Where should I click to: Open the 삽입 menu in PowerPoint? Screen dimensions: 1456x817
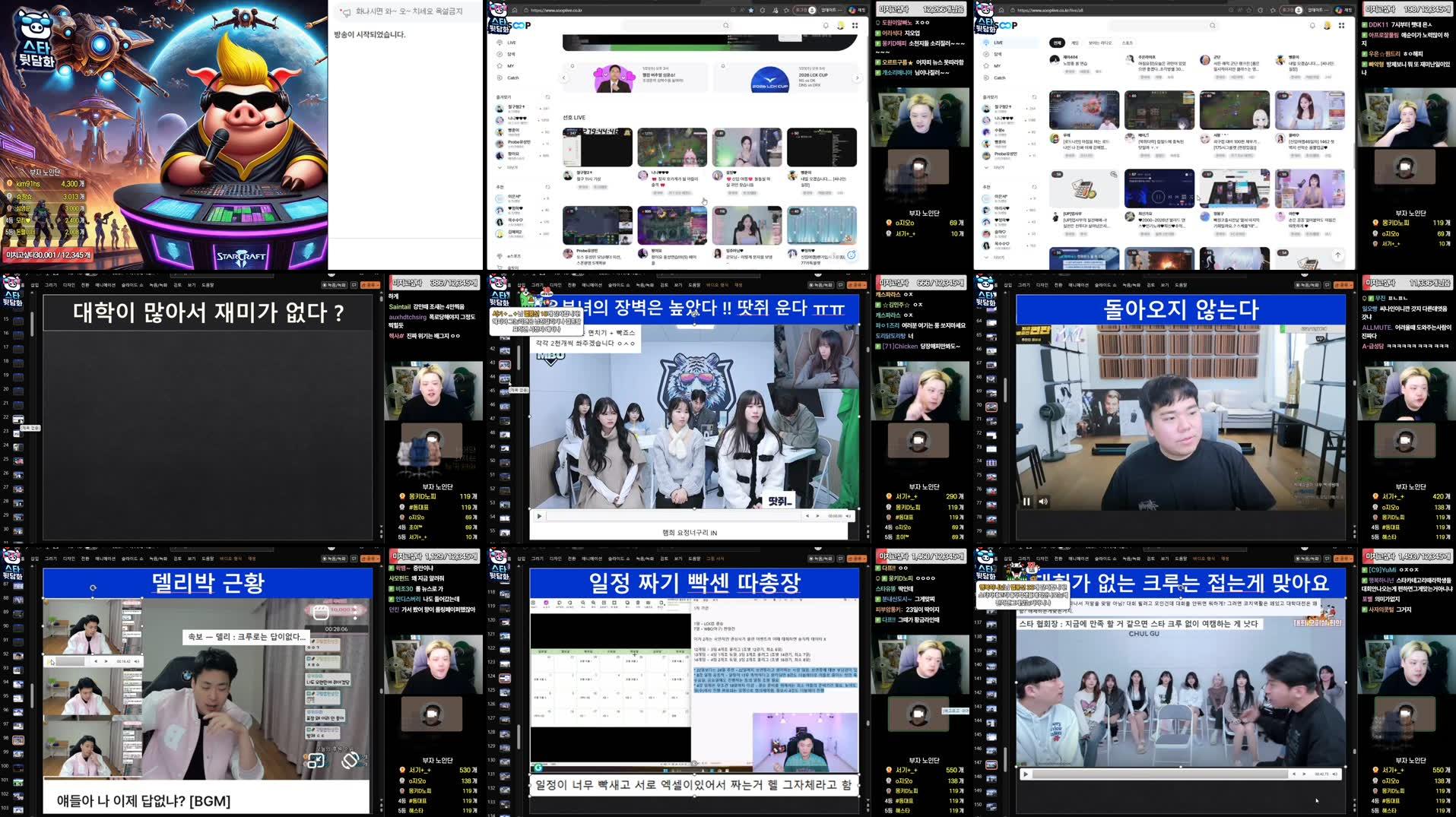(x=35, y=284)
